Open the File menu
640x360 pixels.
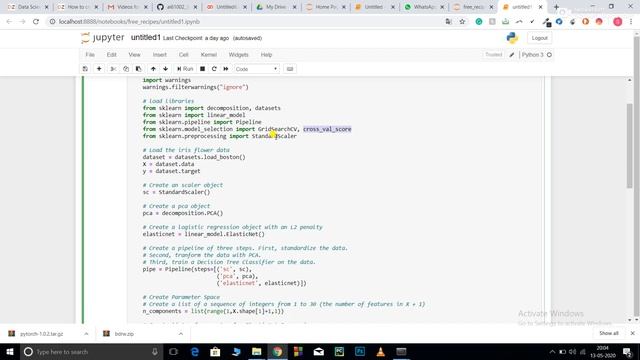(90, 55)
